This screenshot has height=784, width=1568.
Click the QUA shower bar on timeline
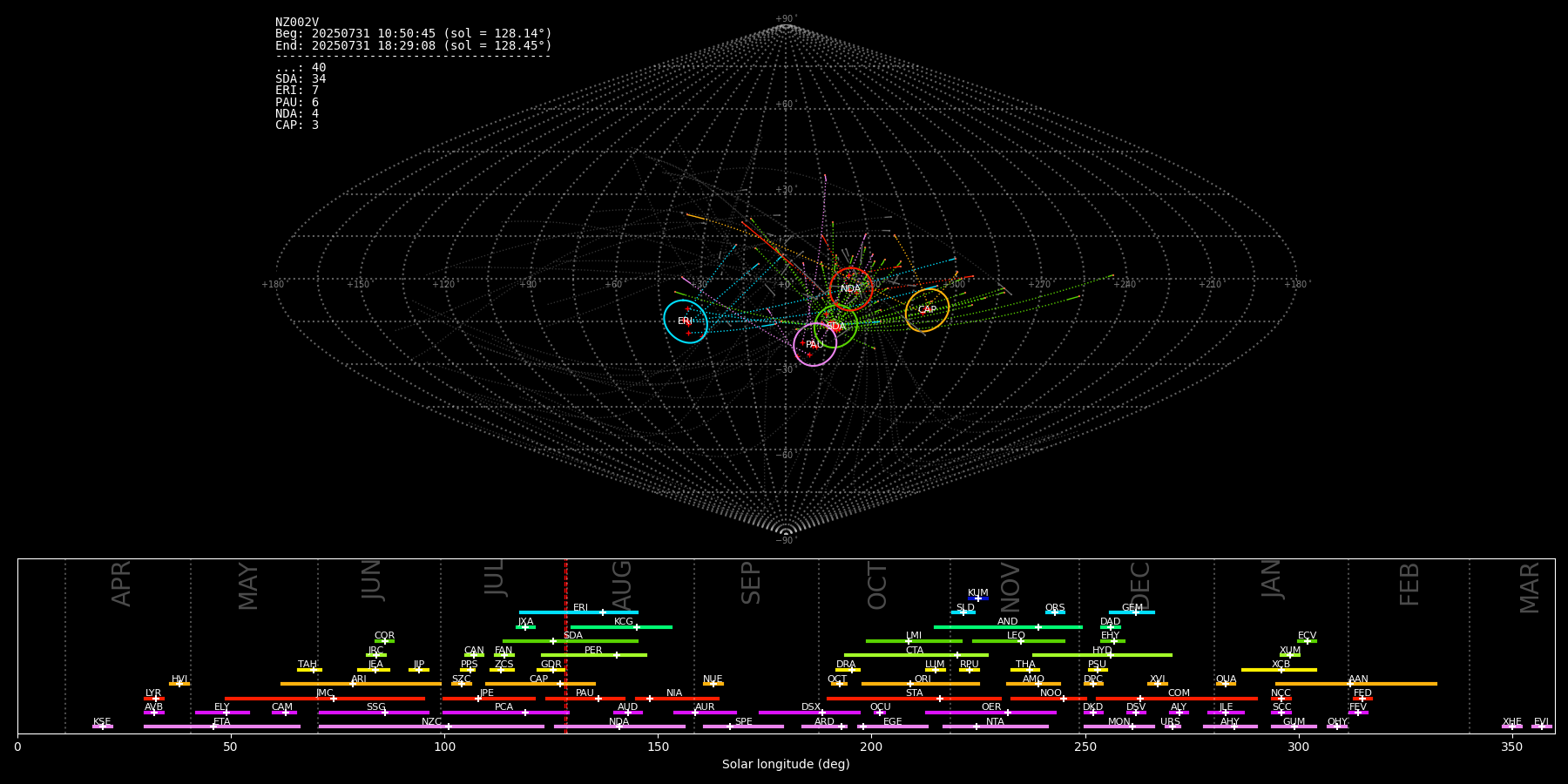coord(1226,684)
